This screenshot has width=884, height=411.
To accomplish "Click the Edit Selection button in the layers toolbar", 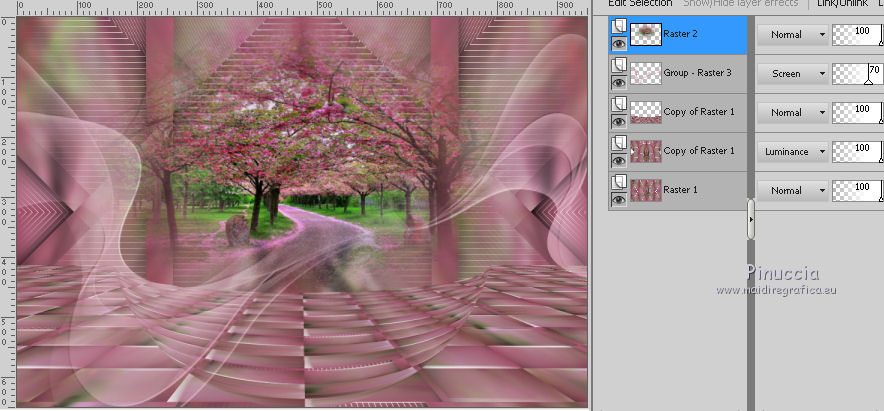I will pos(640,3).
